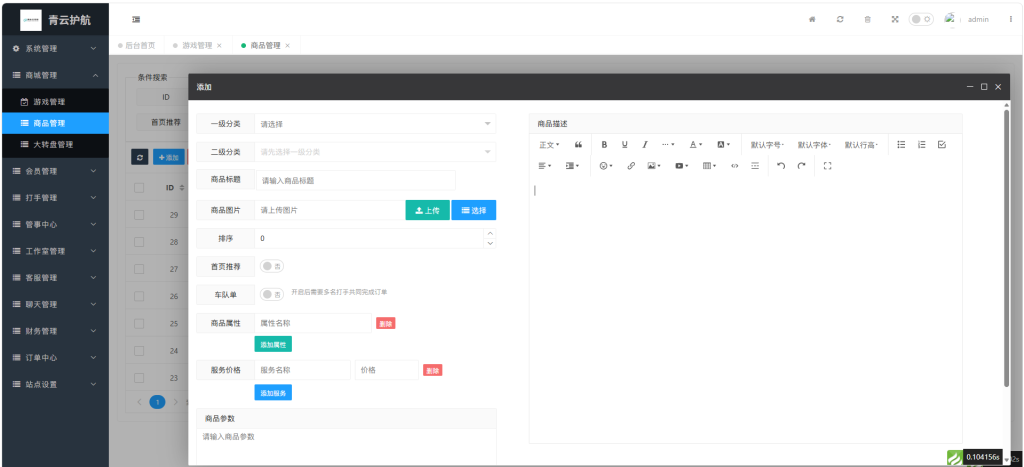Insert a link using the link icon

[631, 165]
